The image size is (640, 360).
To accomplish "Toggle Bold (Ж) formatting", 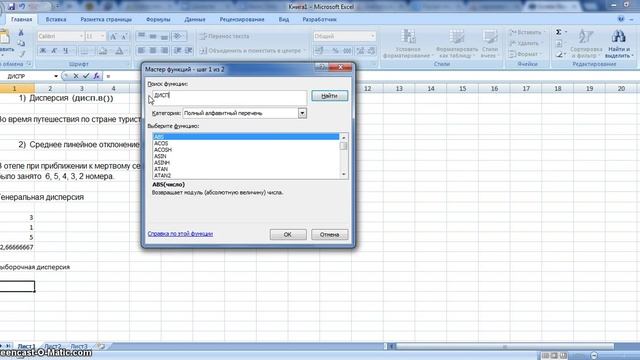I will coord(42,51).
